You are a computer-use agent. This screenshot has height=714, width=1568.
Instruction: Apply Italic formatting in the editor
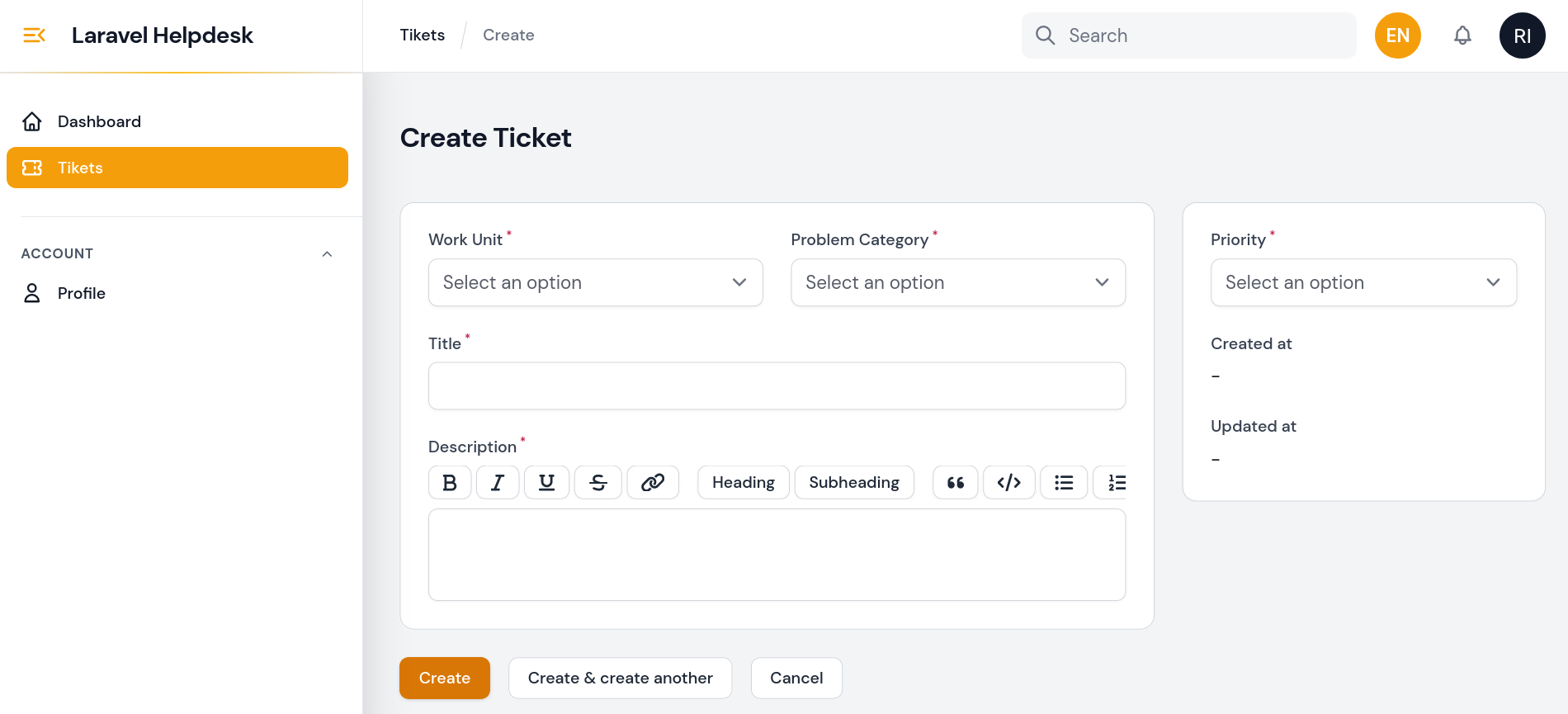pos(498,483)
